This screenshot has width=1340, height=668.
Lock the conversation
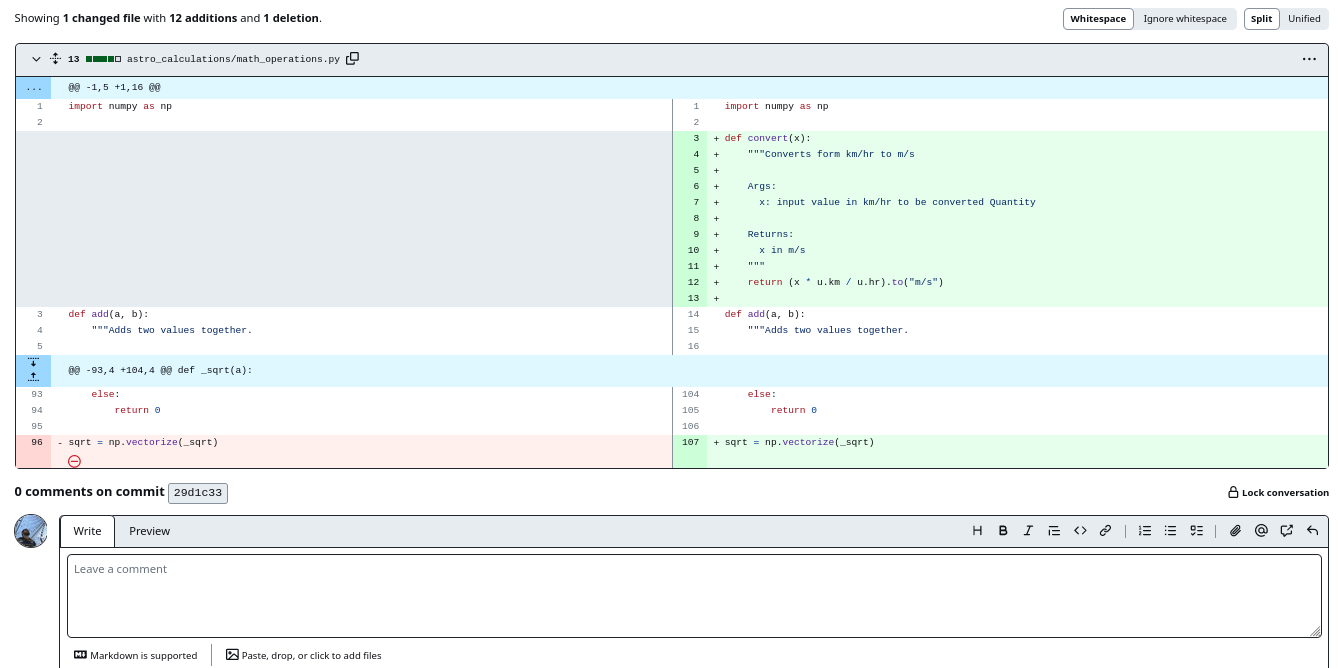point(1279,492)
